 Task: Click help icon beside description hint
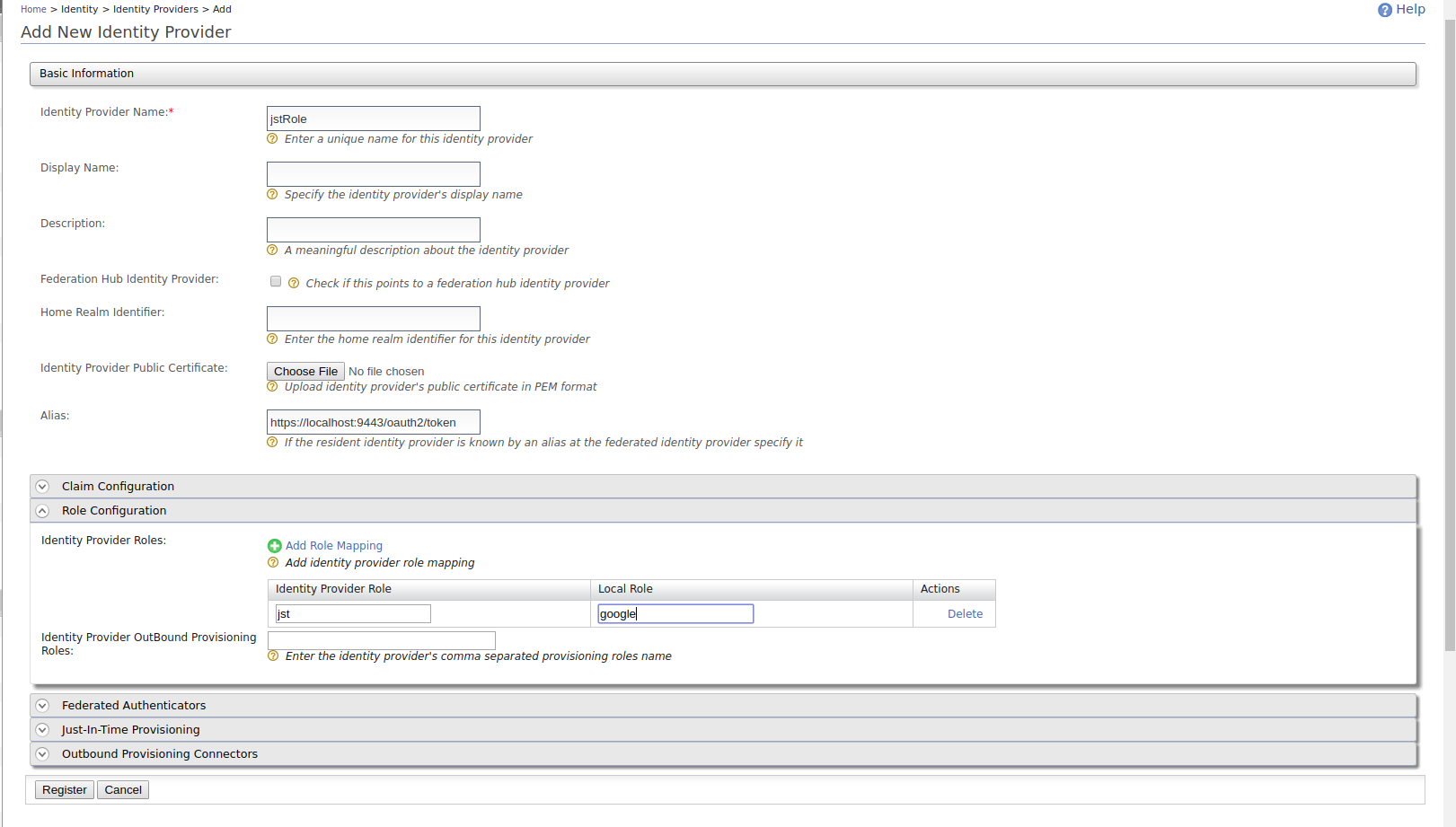[272, 251]
